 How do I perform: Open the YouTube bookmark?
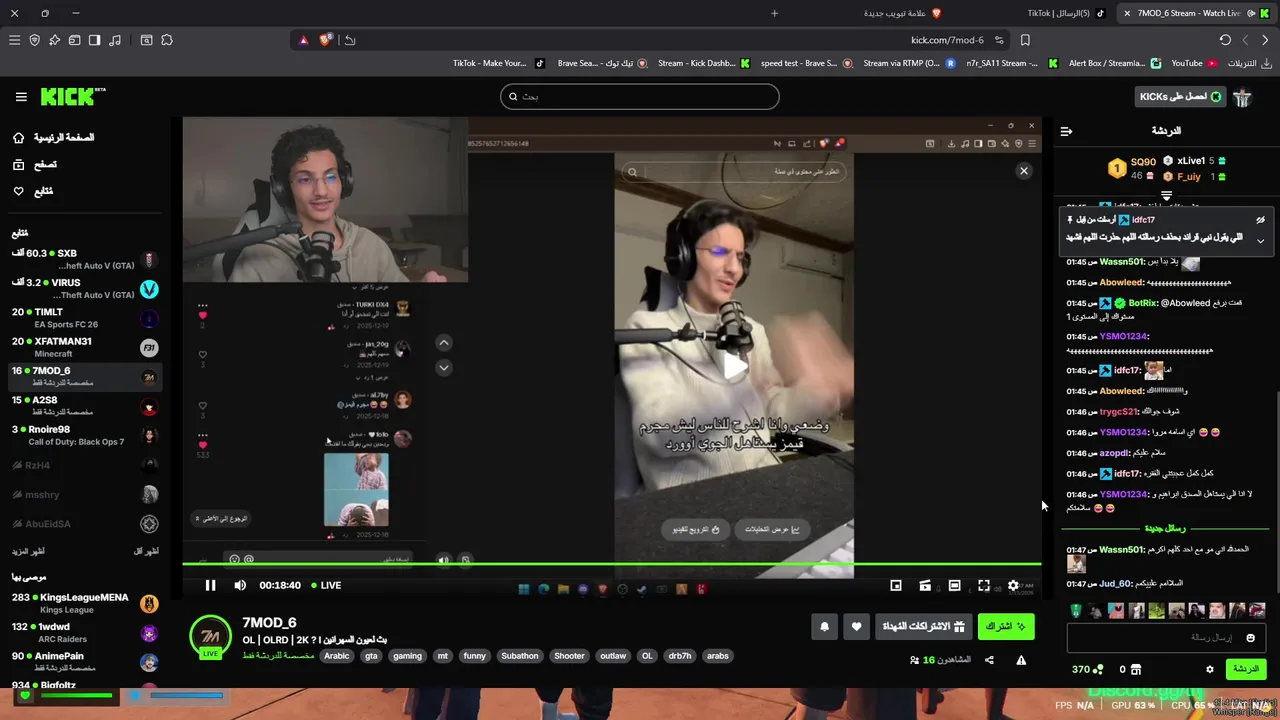1194,63
